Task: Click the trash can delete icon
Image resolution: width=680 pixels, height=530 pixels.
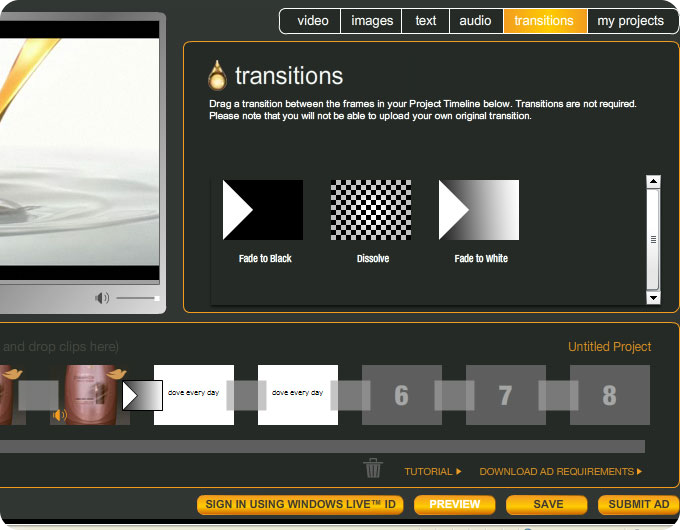Action: pyautogui.click(x=373, y=468)
